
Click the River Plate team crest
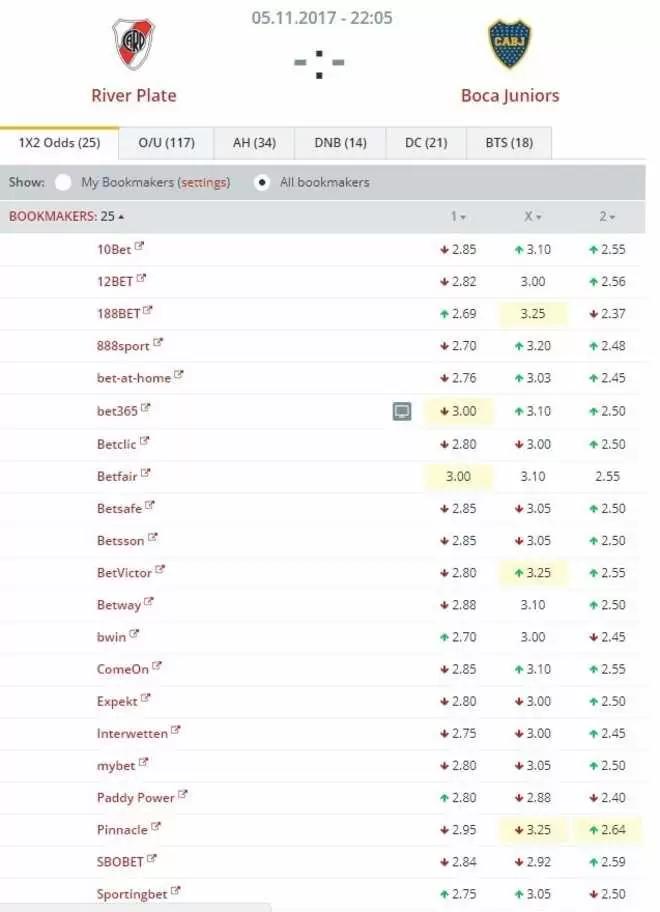[133, 44]
